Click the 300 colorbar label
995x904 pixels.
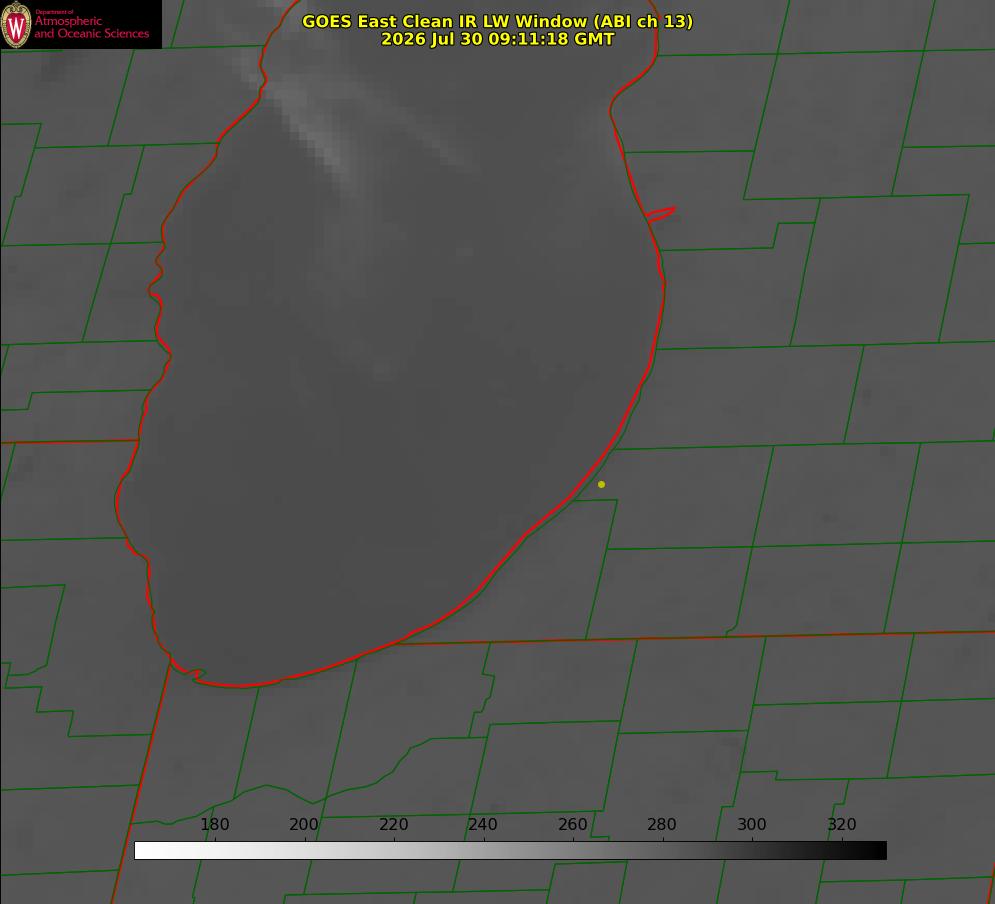pyautogui.click(x=752, y=824)
